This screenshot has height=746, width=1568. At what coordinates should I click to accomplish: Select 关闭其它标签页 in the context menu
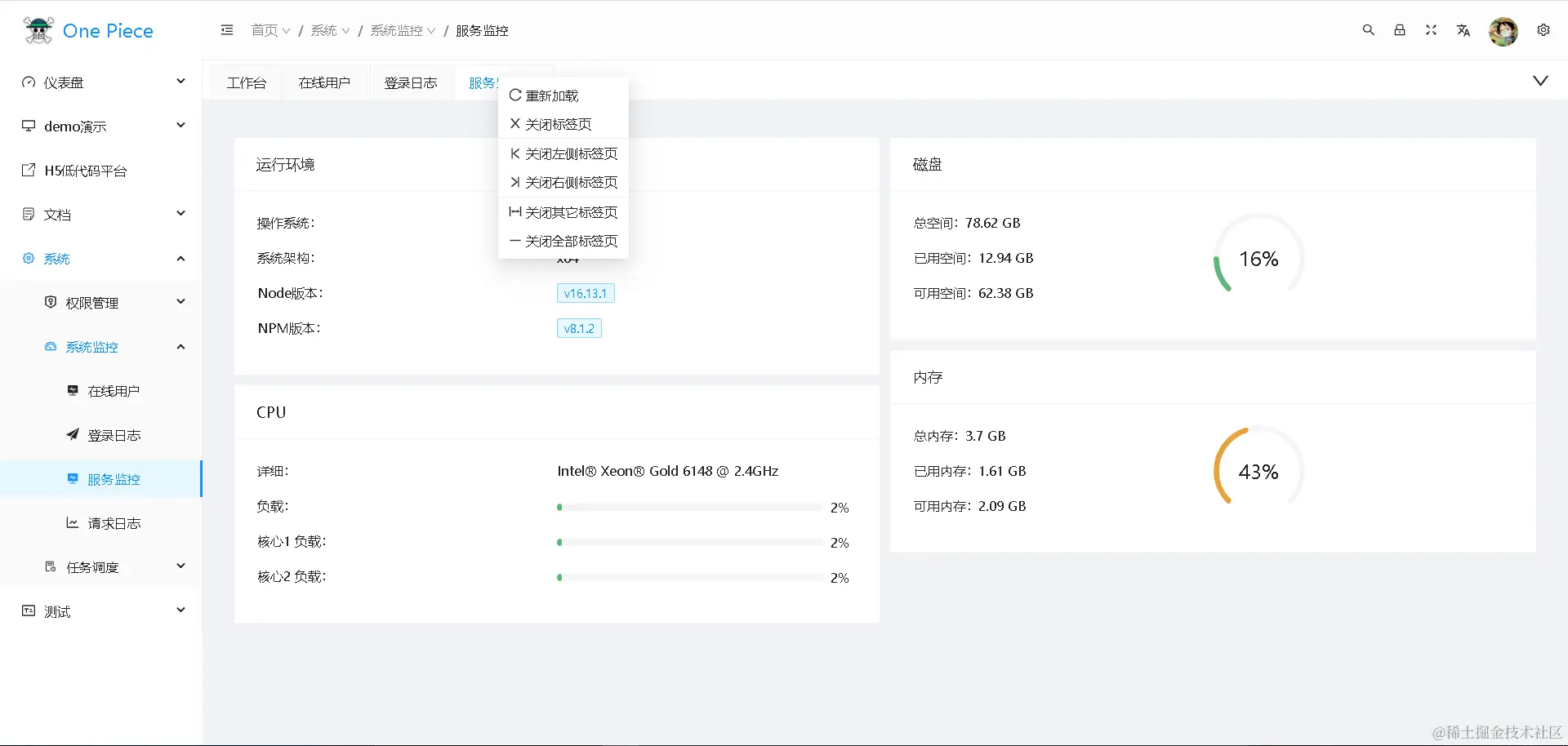point(563,212)
